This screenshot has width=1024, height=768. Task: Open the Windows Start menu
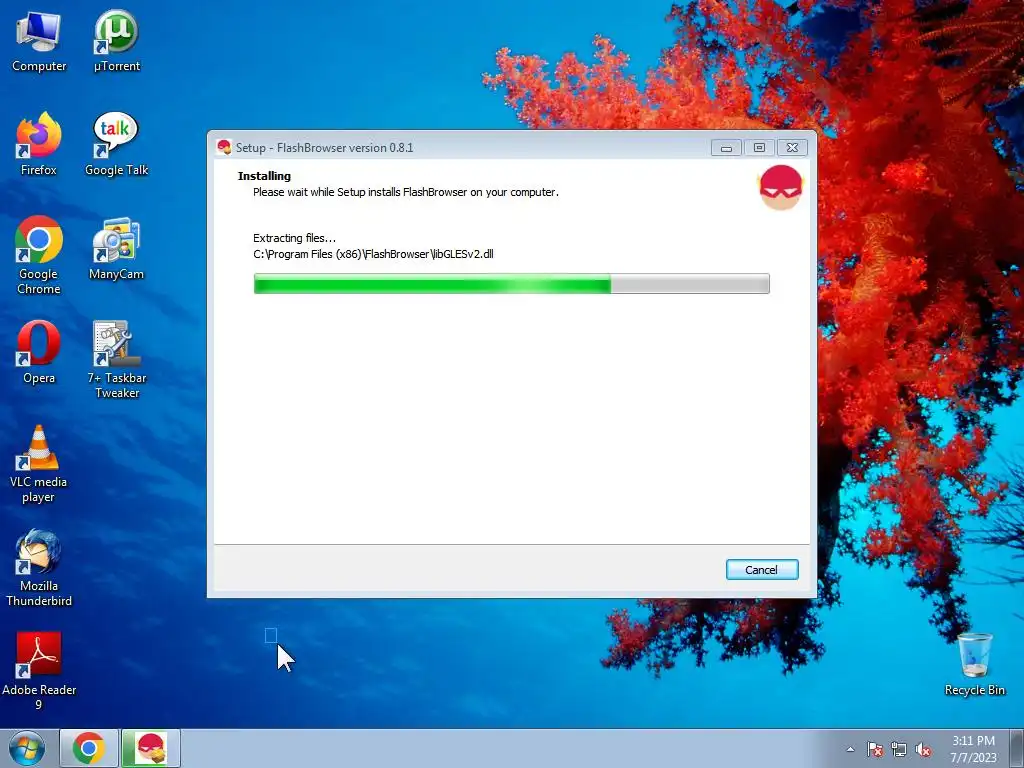coord(27,748)
